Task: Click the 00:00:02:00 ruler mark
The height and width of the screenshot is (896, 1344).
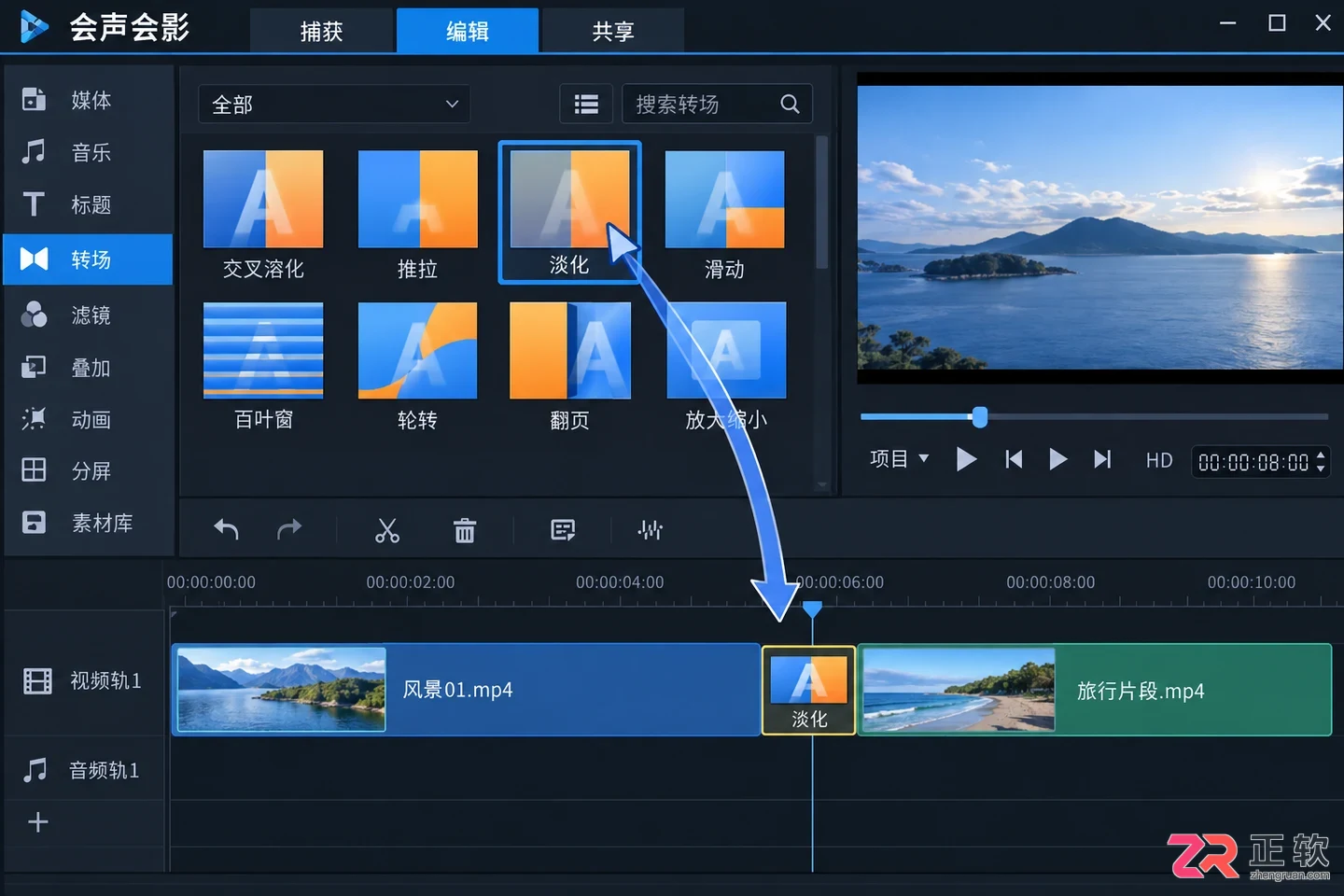Action: tap(411, 582)
